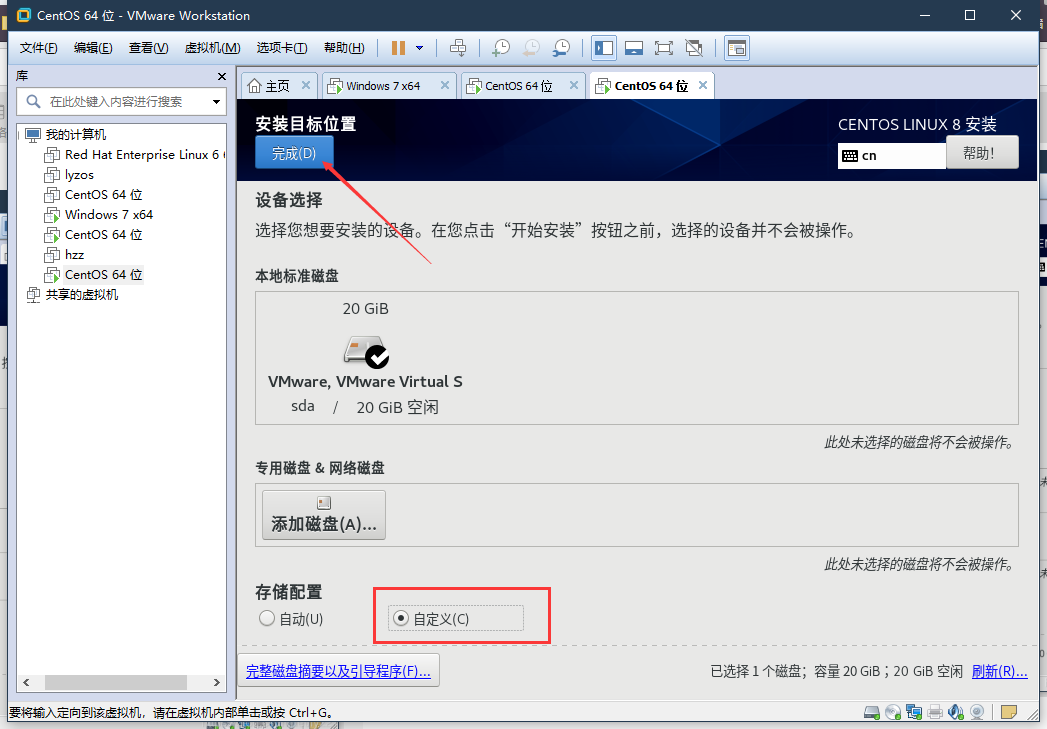Take a snapshot of the VM
This screenshot has height=729, width=1047.
[500, 47]
